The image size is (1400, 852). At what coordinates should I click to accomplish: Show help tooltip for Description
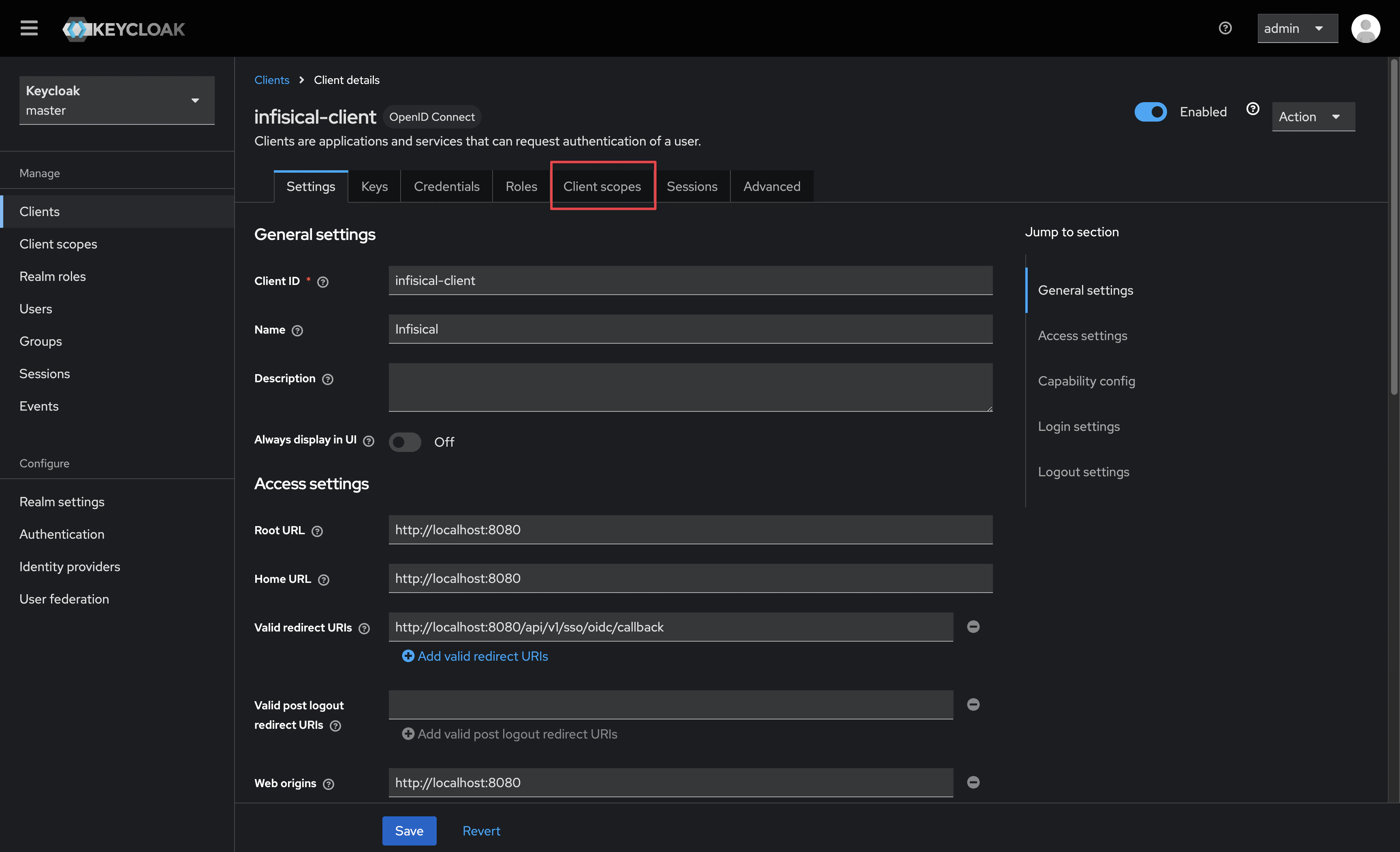pyautogui.click(x=328, y=379)
